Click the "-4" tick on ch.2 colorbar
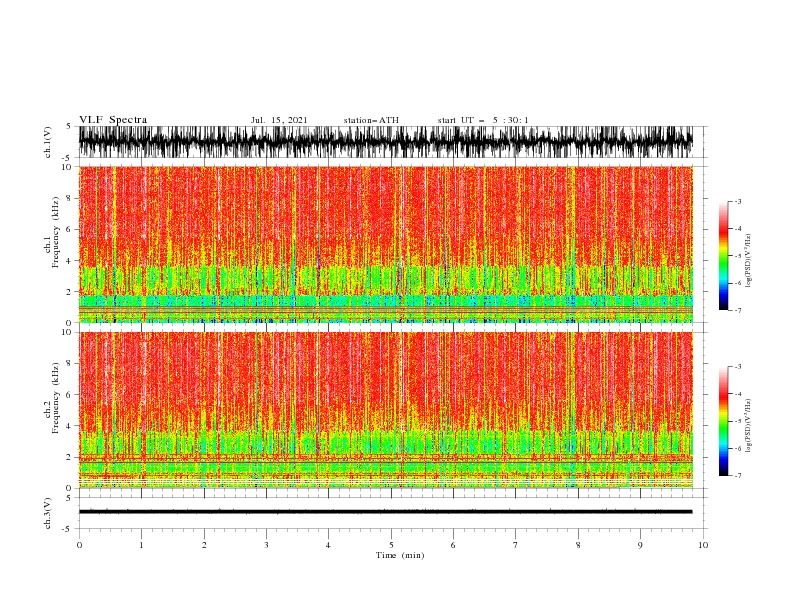Screen dimensions: 792x612 click(x=737, y=394)
